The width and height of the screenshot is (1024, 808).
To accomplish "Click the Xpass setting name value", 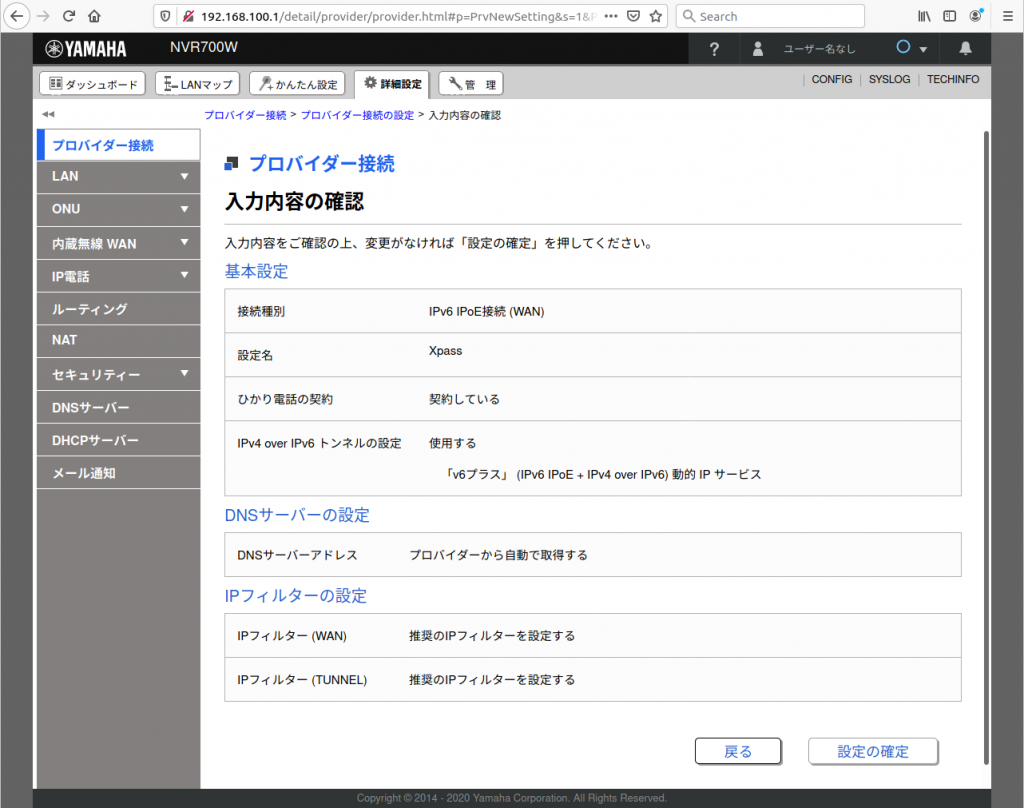I will point(445,351).
